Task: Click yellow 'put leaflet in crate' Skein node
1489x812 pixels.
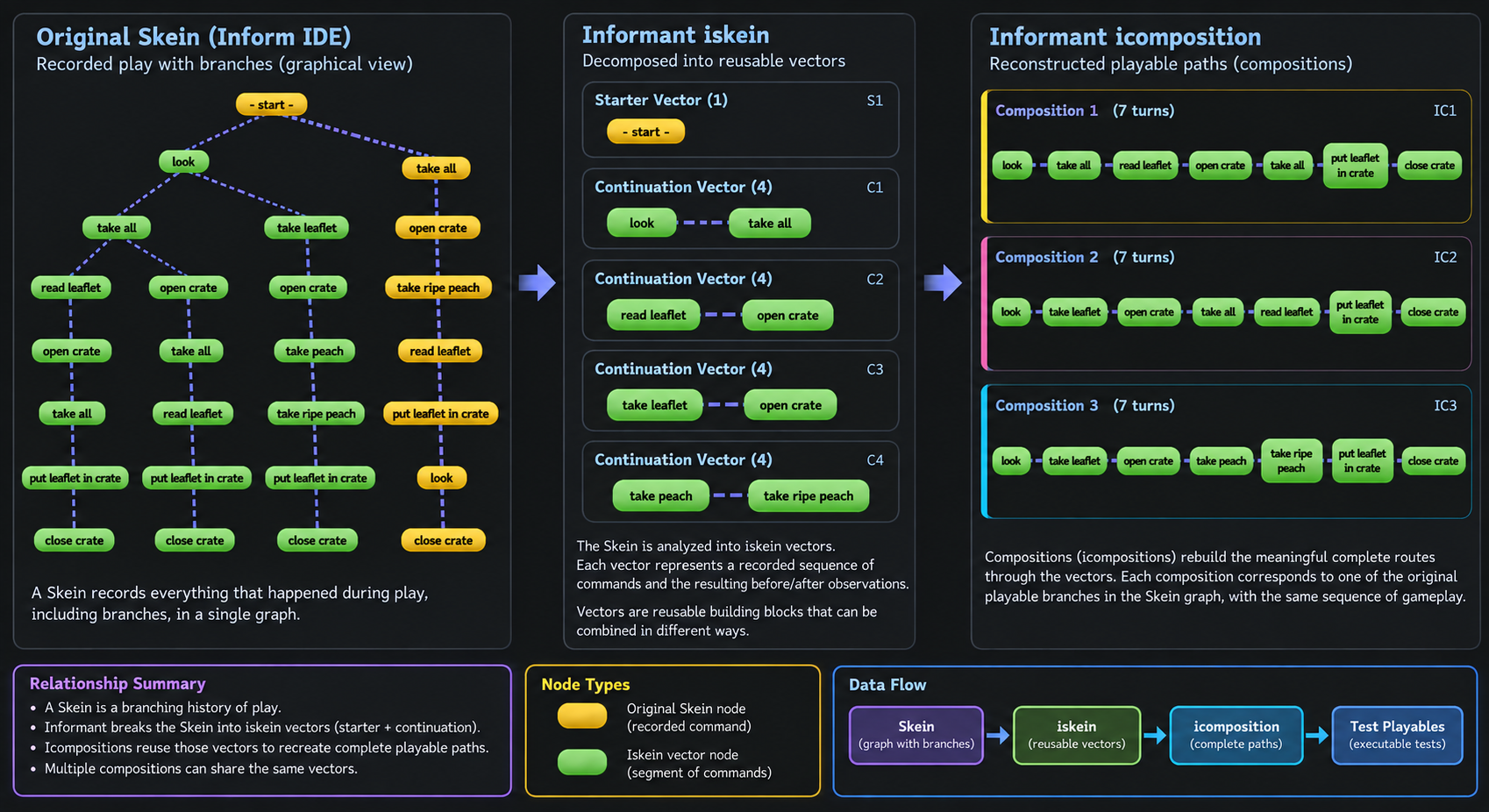Action: pos(440,414)
